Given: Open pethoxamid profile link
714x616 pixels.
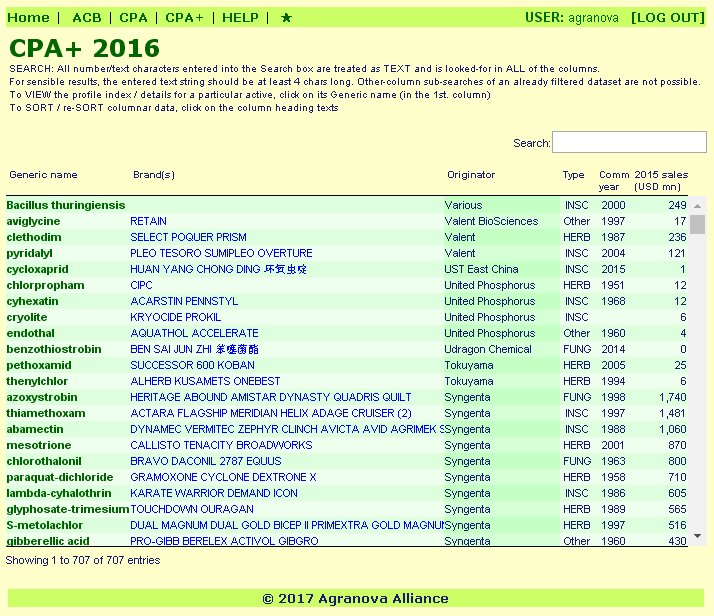Looking at the screenshot, I should 39,365.
